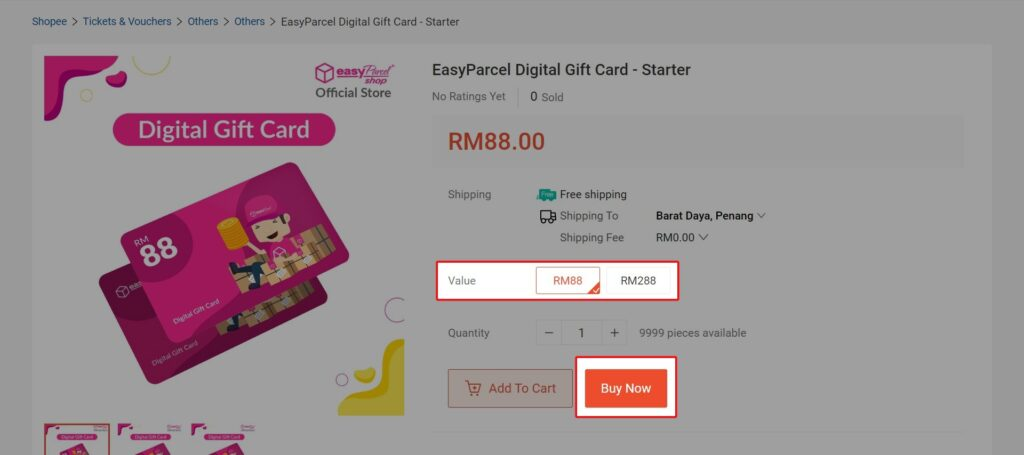This screenshot has width=1024, height=455.
Task: Select the RM88 value option
Action: click(x=568, y=281)
